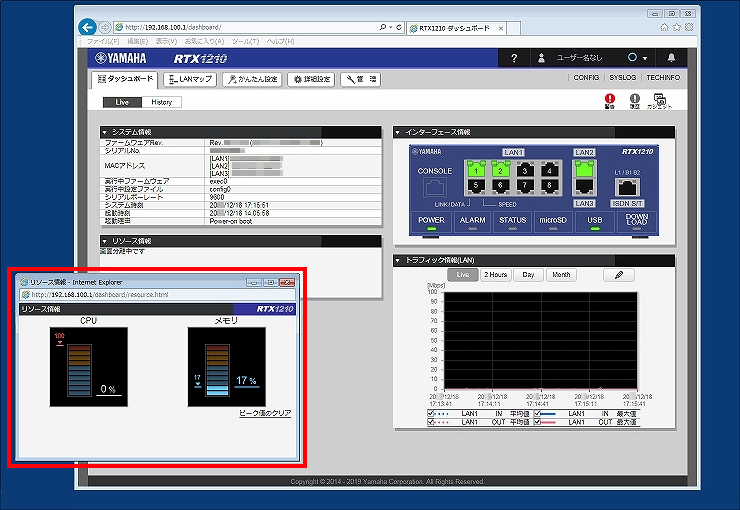Open the browser home icon

(664, 27)
